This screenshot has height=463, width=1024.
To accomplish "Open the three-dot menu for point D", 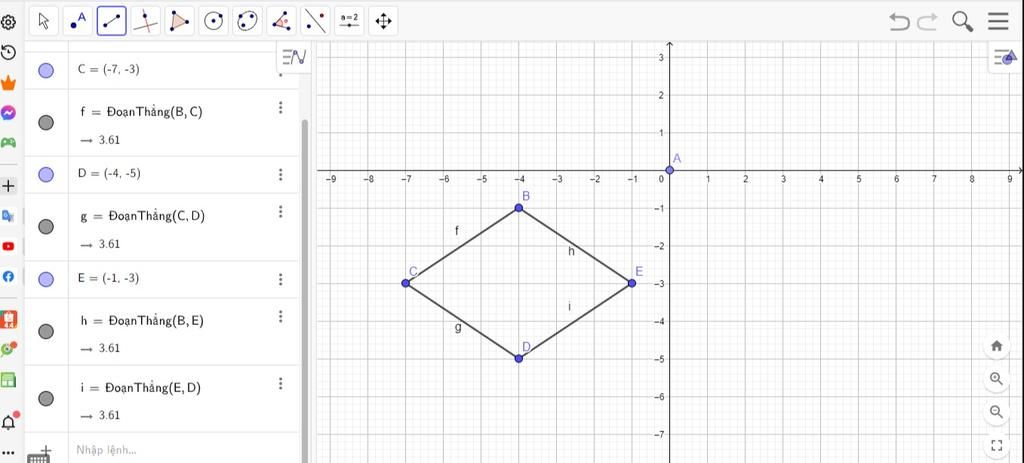I will point(281,174).
